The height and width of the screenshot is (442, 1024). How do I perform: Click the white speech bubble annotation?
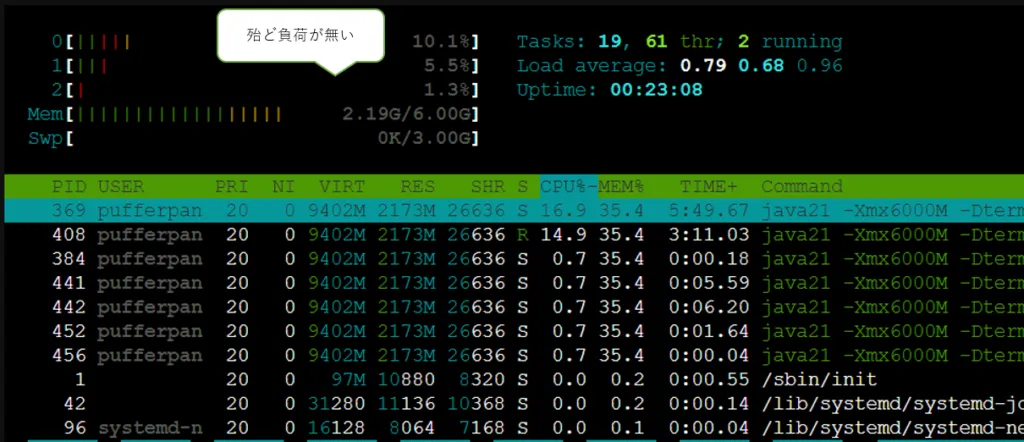(x=300, y=36)
